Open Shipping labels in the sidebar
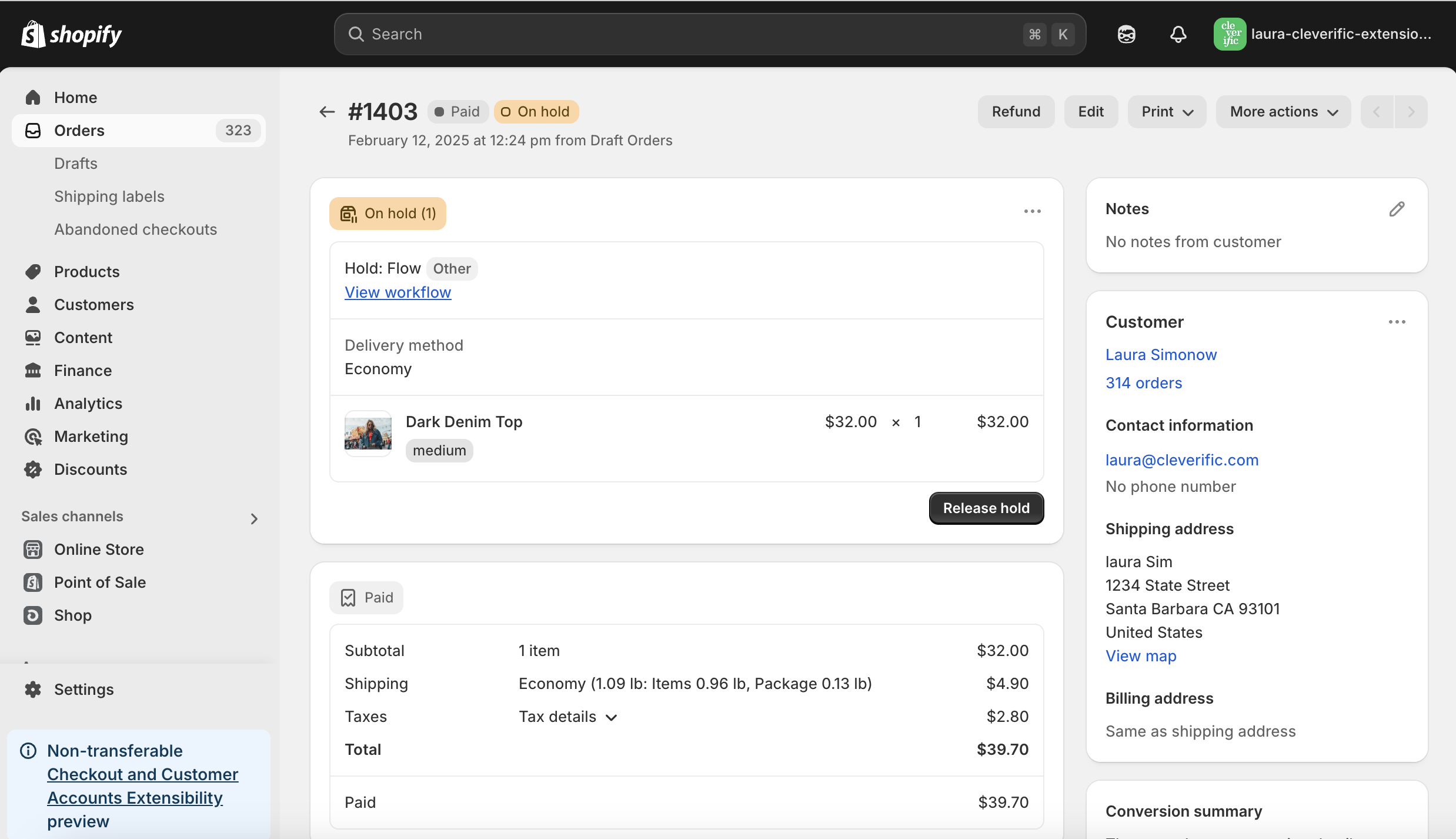 click(109, 196)
